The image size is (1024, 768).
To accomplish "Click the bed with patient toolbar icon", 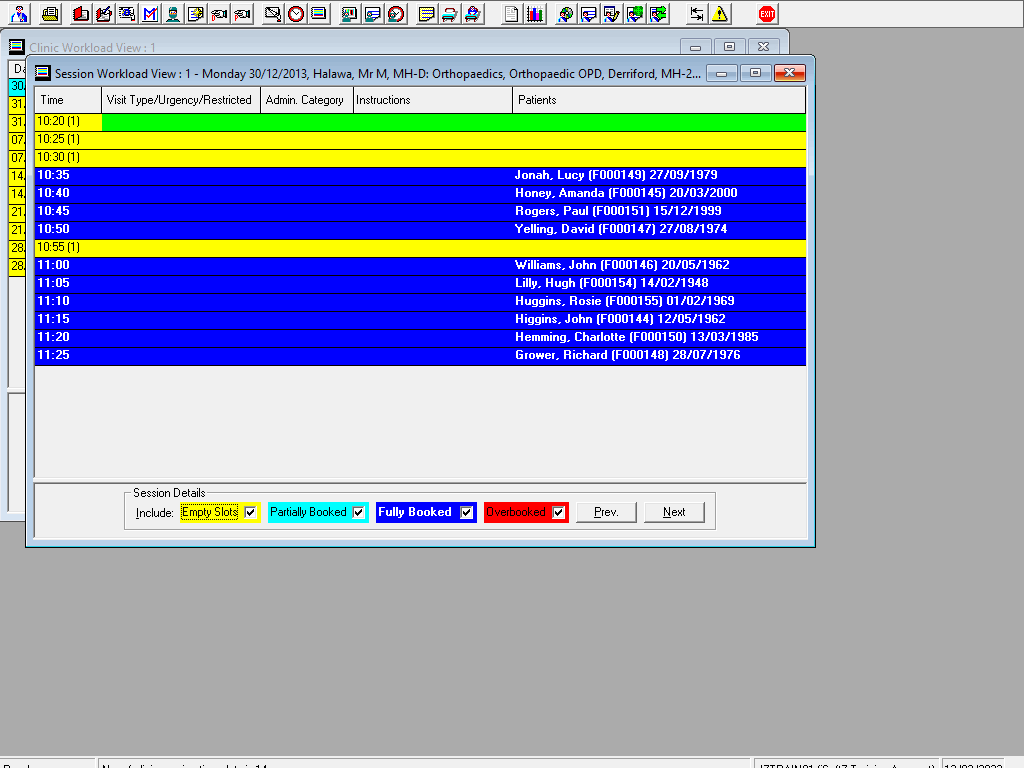I will [472, 14].
